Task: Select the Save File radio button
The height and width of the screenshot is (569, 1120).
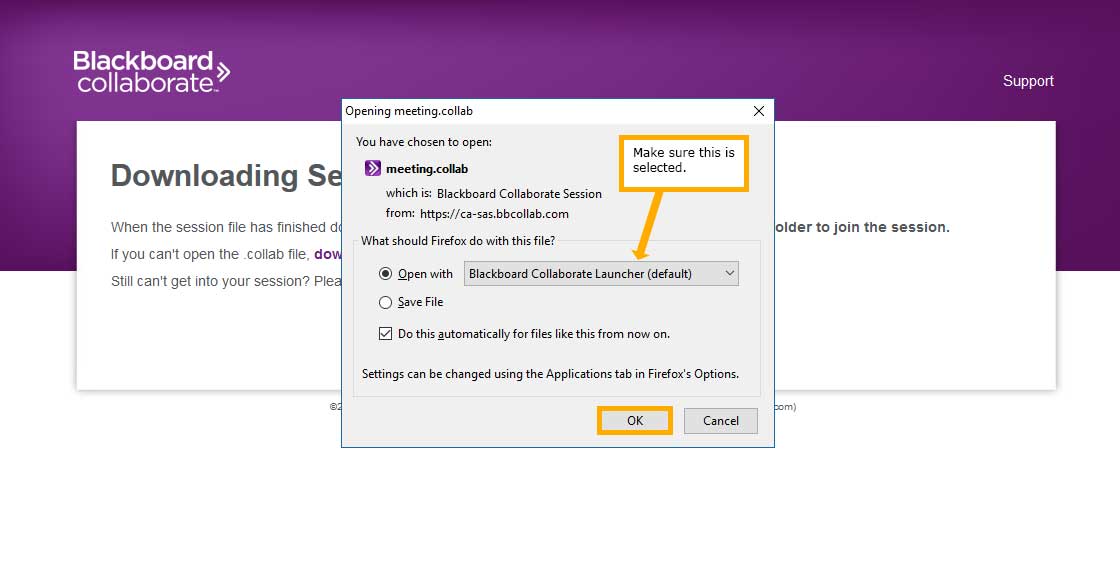Action: click(386, 302)
